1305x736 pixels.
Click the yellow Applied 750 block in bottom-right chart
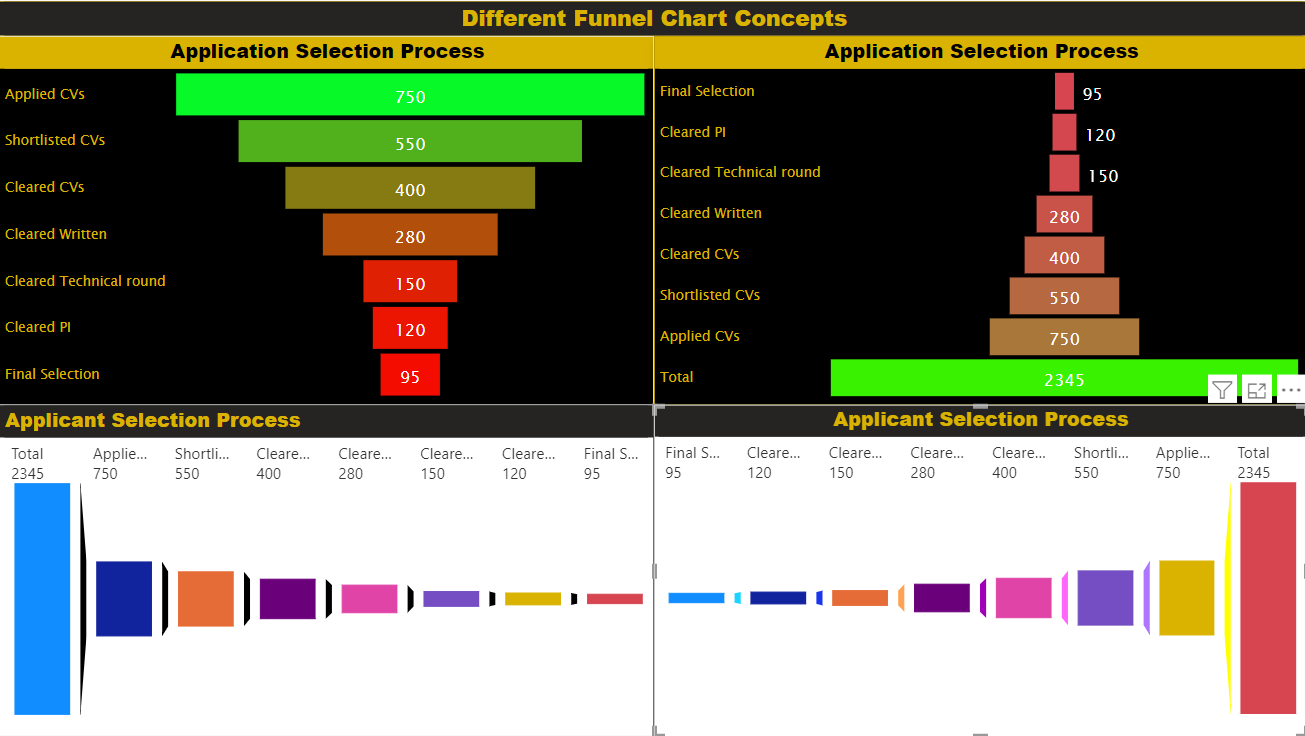click(x=1186, y=598)
